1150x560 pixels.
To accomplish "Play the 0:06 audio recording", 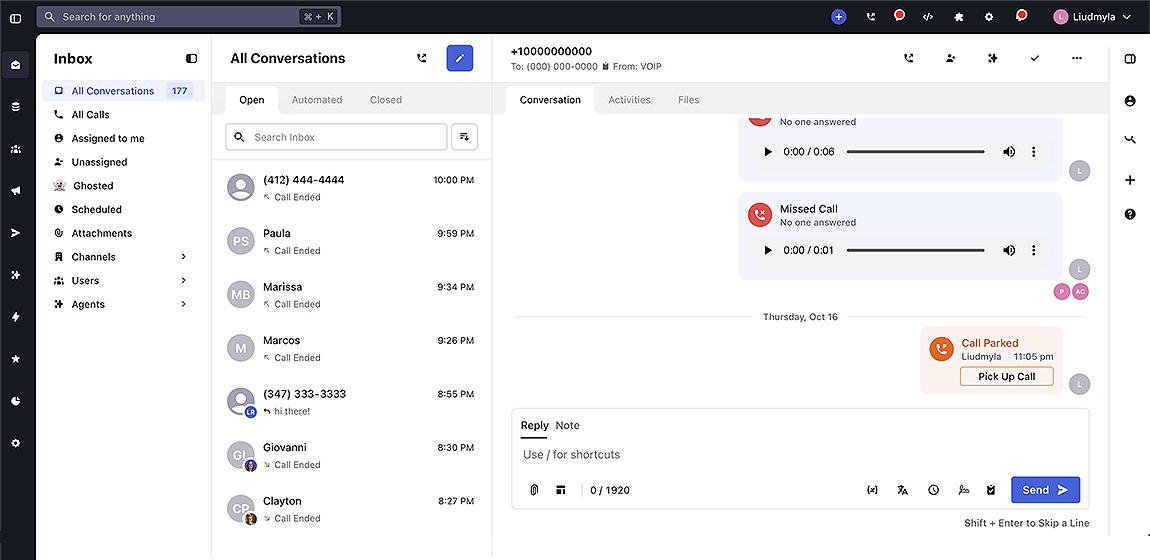I will (x=768, y=152).
